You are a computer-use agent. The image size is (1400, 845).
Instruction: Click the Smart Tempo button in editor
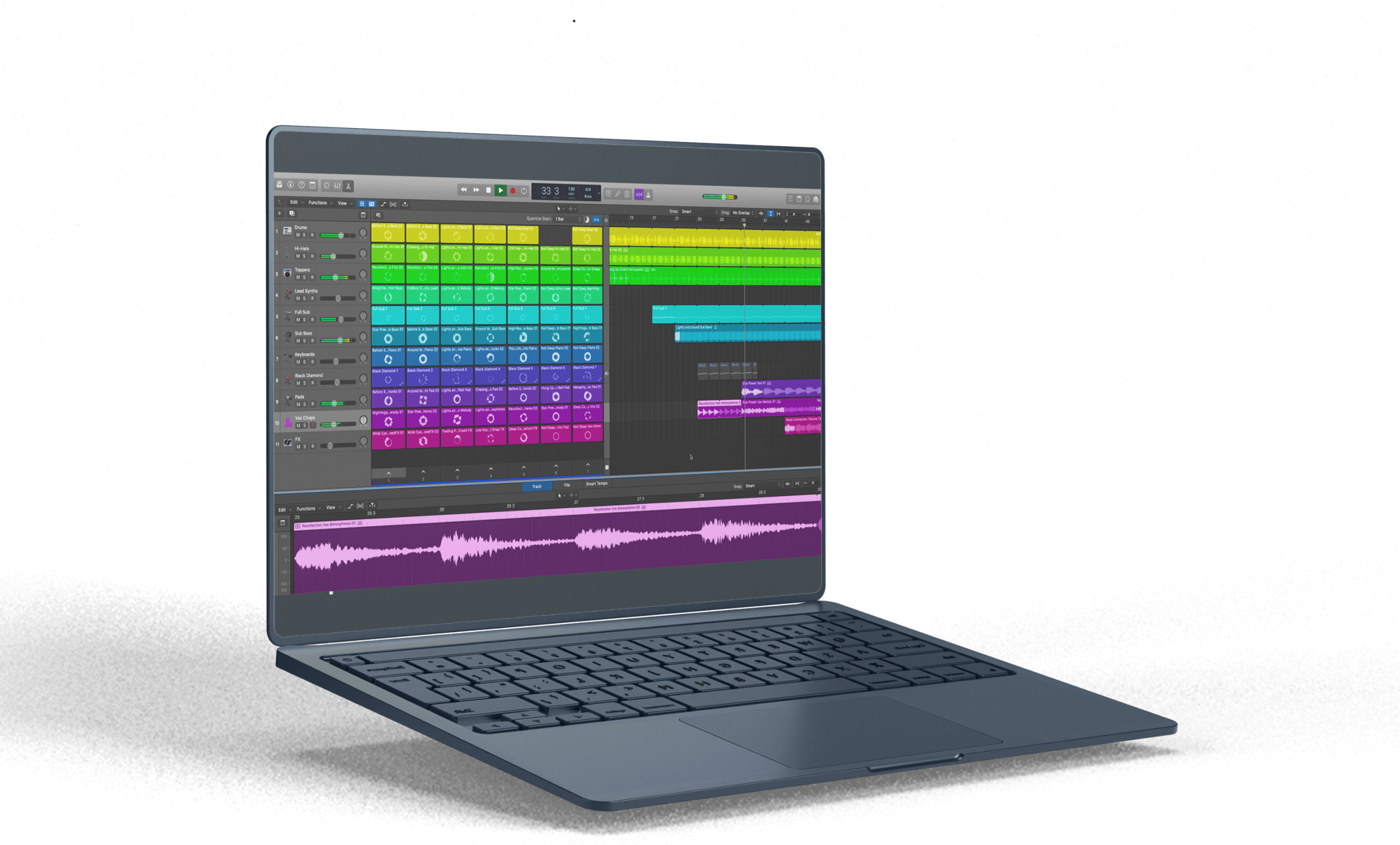[597, 483]
